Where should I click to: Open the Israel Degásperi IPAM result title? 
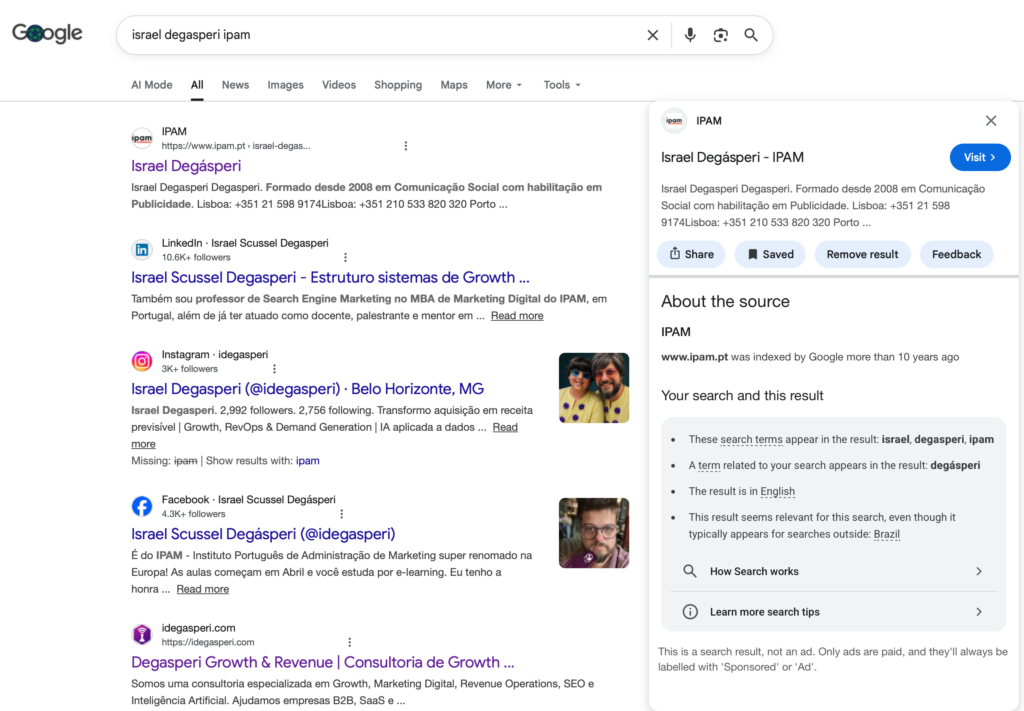coord(186,166)
